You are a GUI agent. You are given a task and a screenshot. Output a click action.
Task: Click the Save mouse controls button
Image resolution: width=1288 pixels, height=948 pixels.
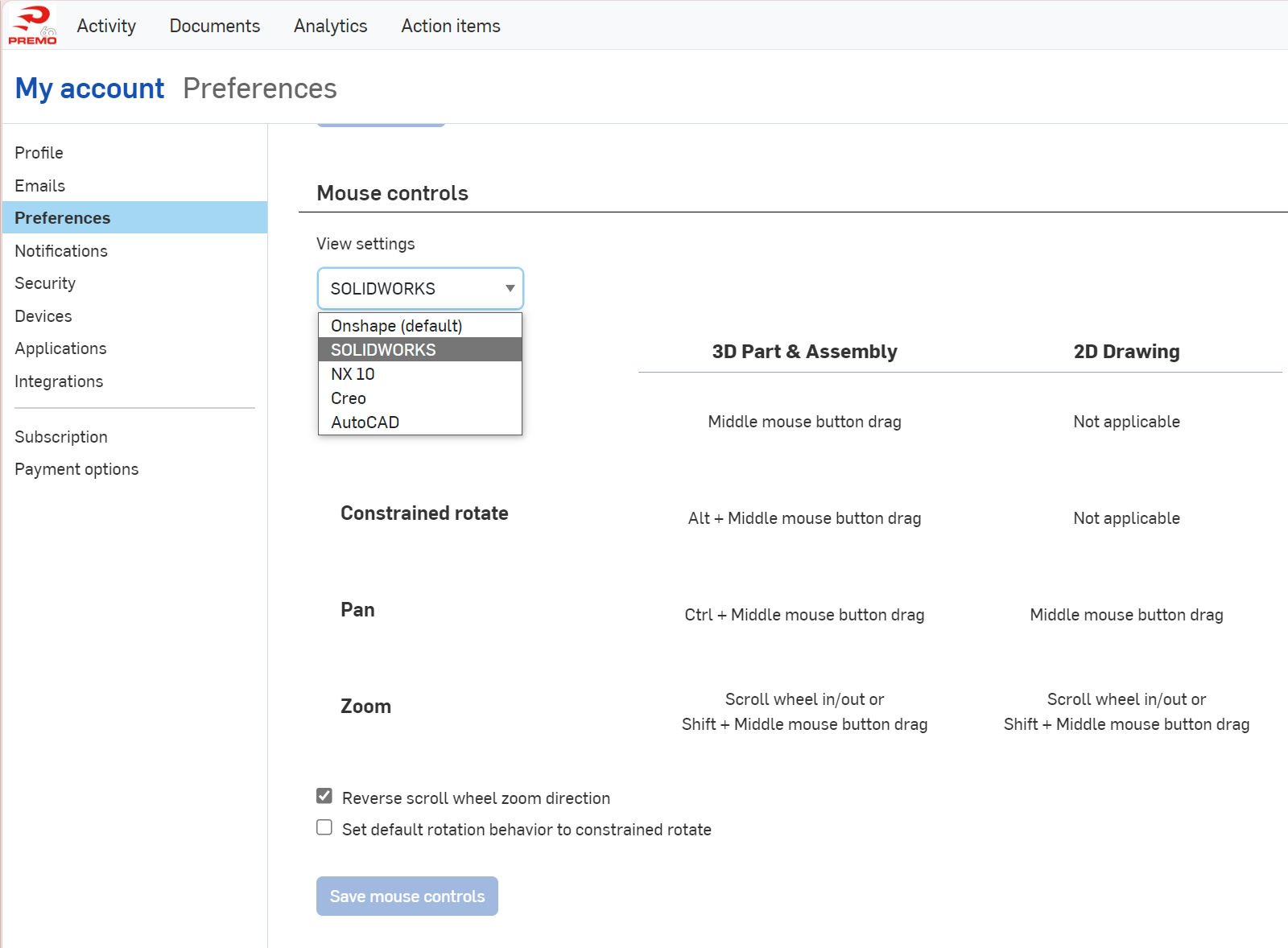pyautogui.click(x=407, y=896)
